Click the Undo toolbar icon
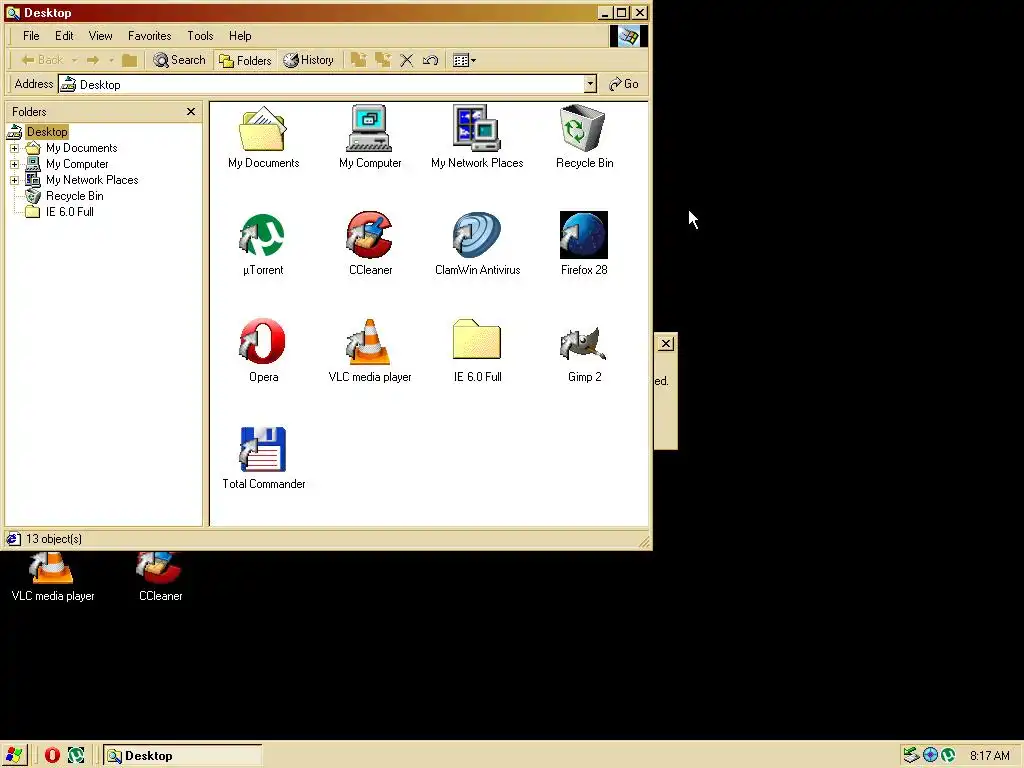 pyautogui.click(x=430, y=60)
